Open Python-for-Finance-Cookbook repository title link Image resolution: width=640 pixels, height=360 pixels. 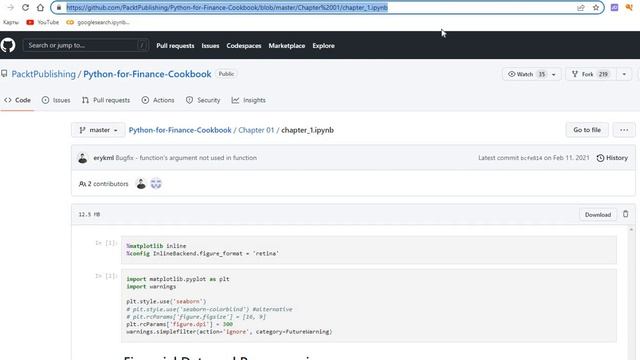(147, 74)
